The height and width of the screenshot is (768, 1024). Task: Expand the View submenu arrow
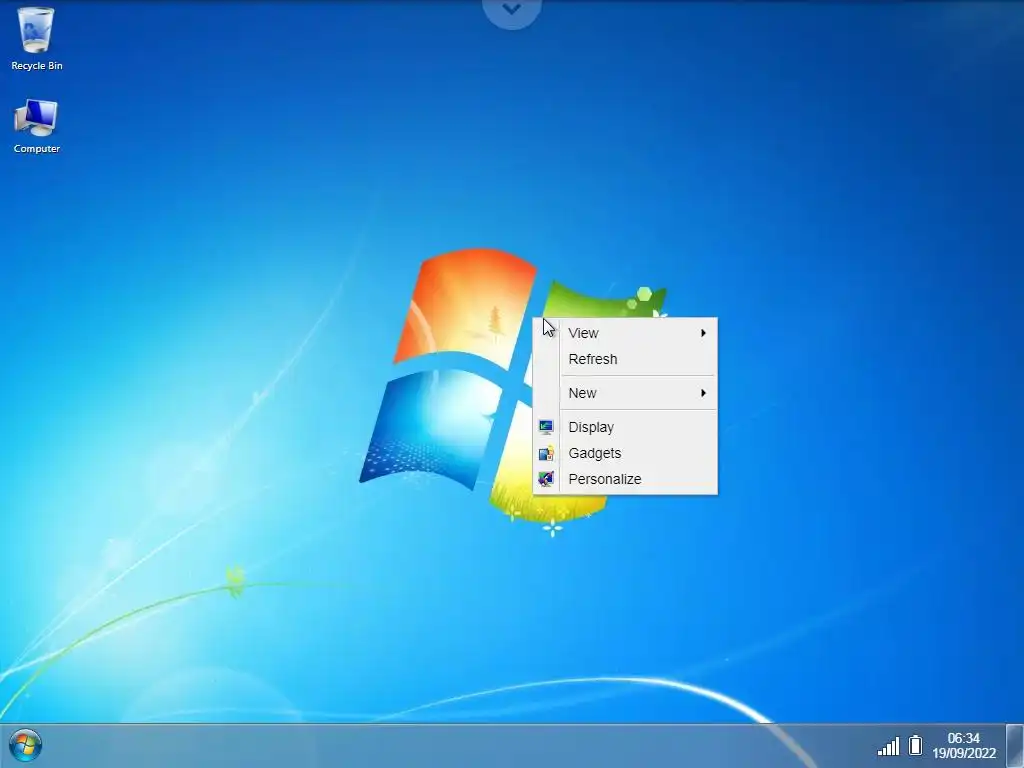(x=703, y=333)
